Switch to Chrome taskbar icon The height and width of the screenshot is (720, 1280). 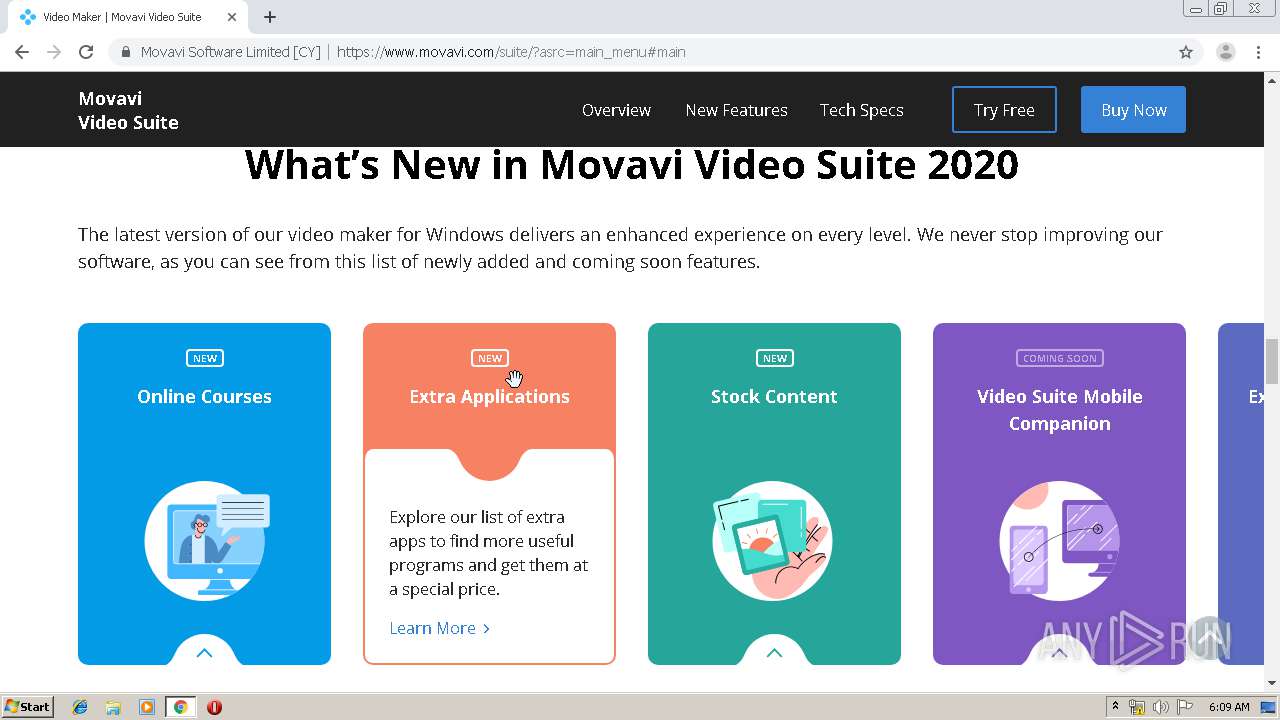(x=180, y=707)
